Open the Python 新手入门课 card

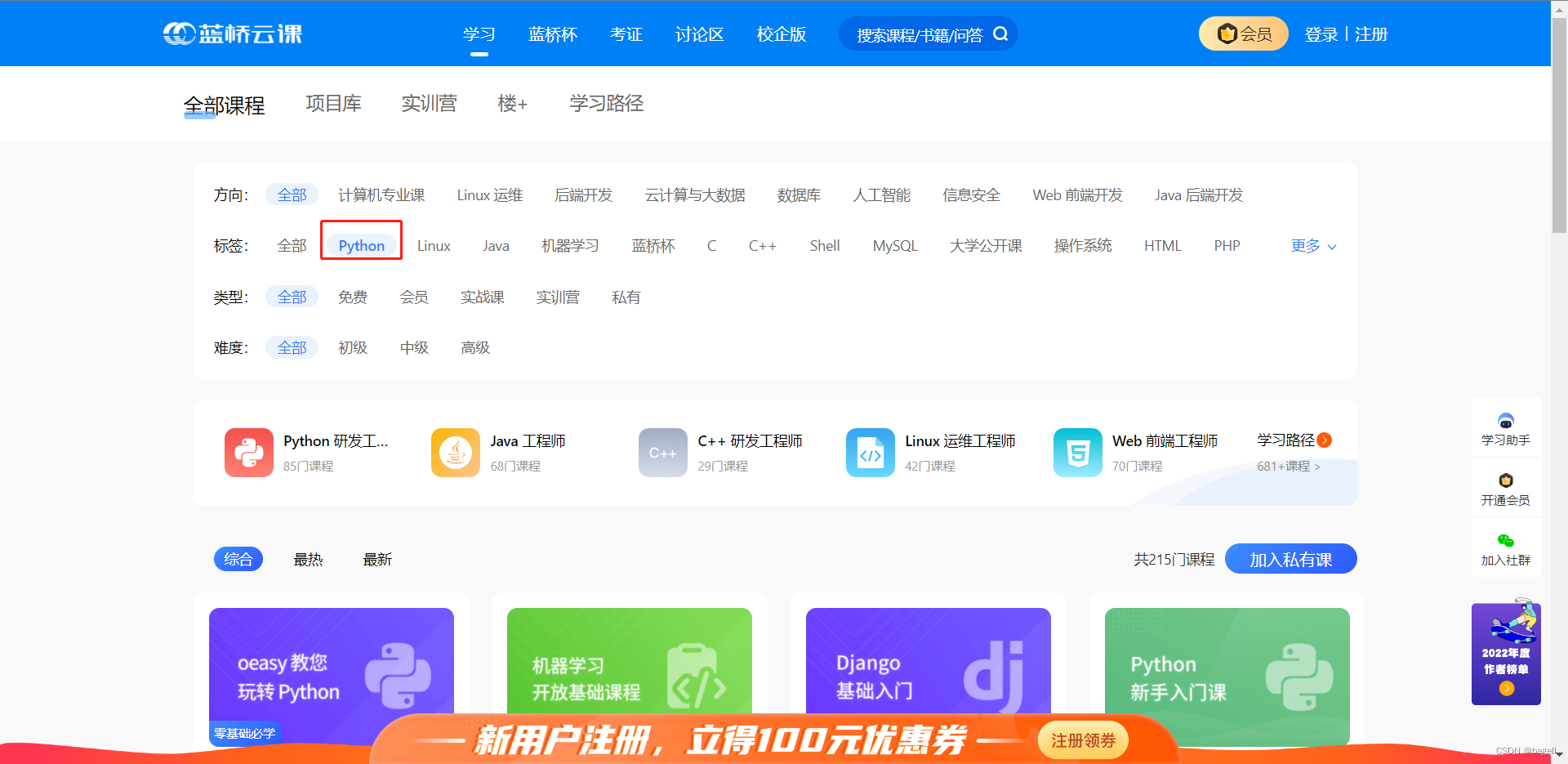click(x=1227, y=676)
